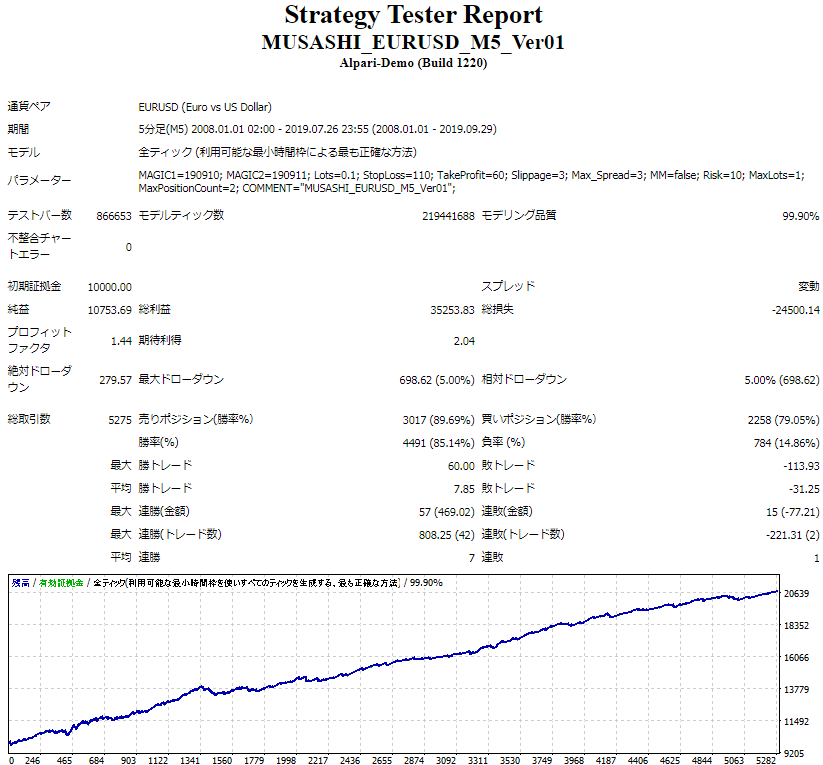
Task: Click the 平均 連勝 value 7
Action: tap(471, 558)
